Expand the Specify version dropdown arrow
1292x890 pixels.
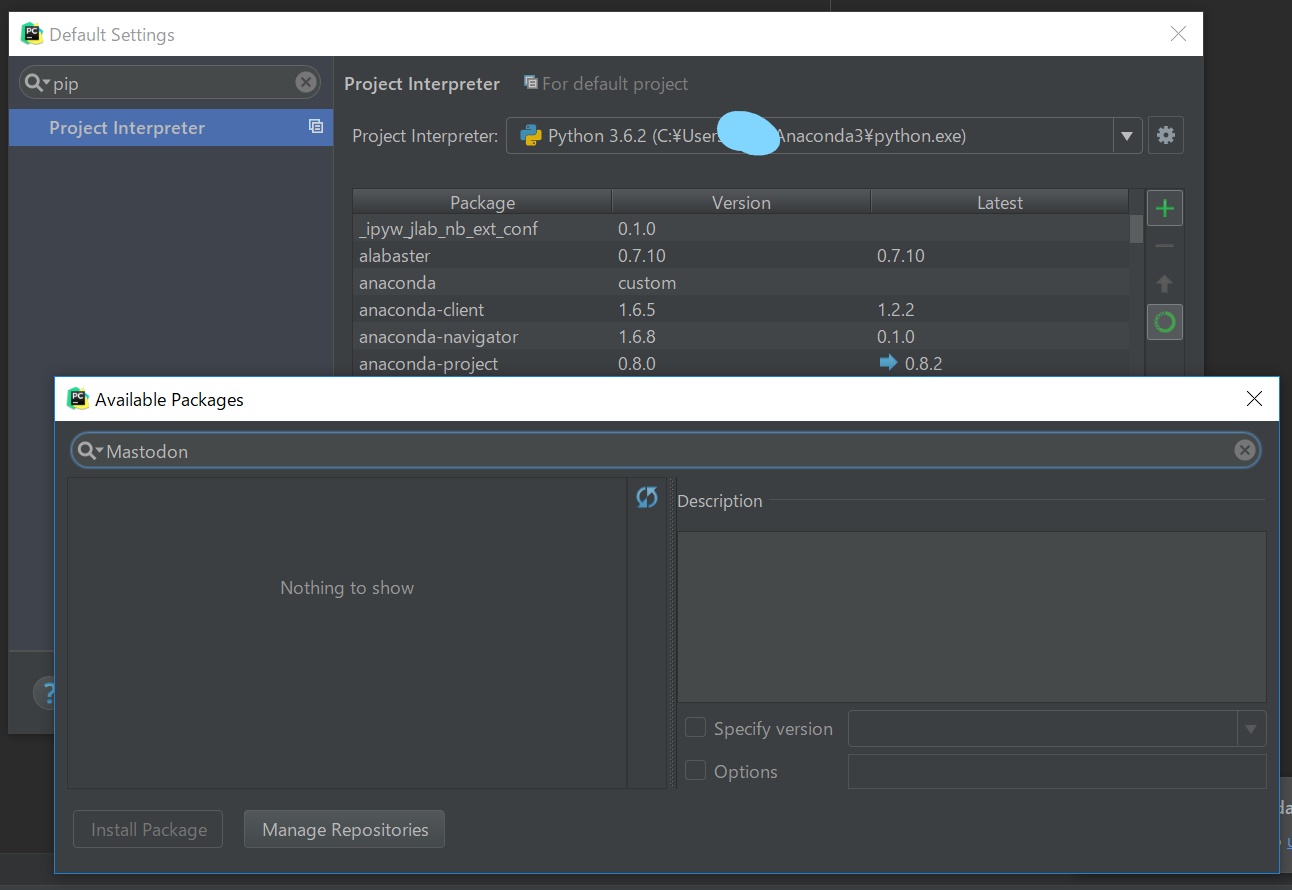click(1250, 729)
